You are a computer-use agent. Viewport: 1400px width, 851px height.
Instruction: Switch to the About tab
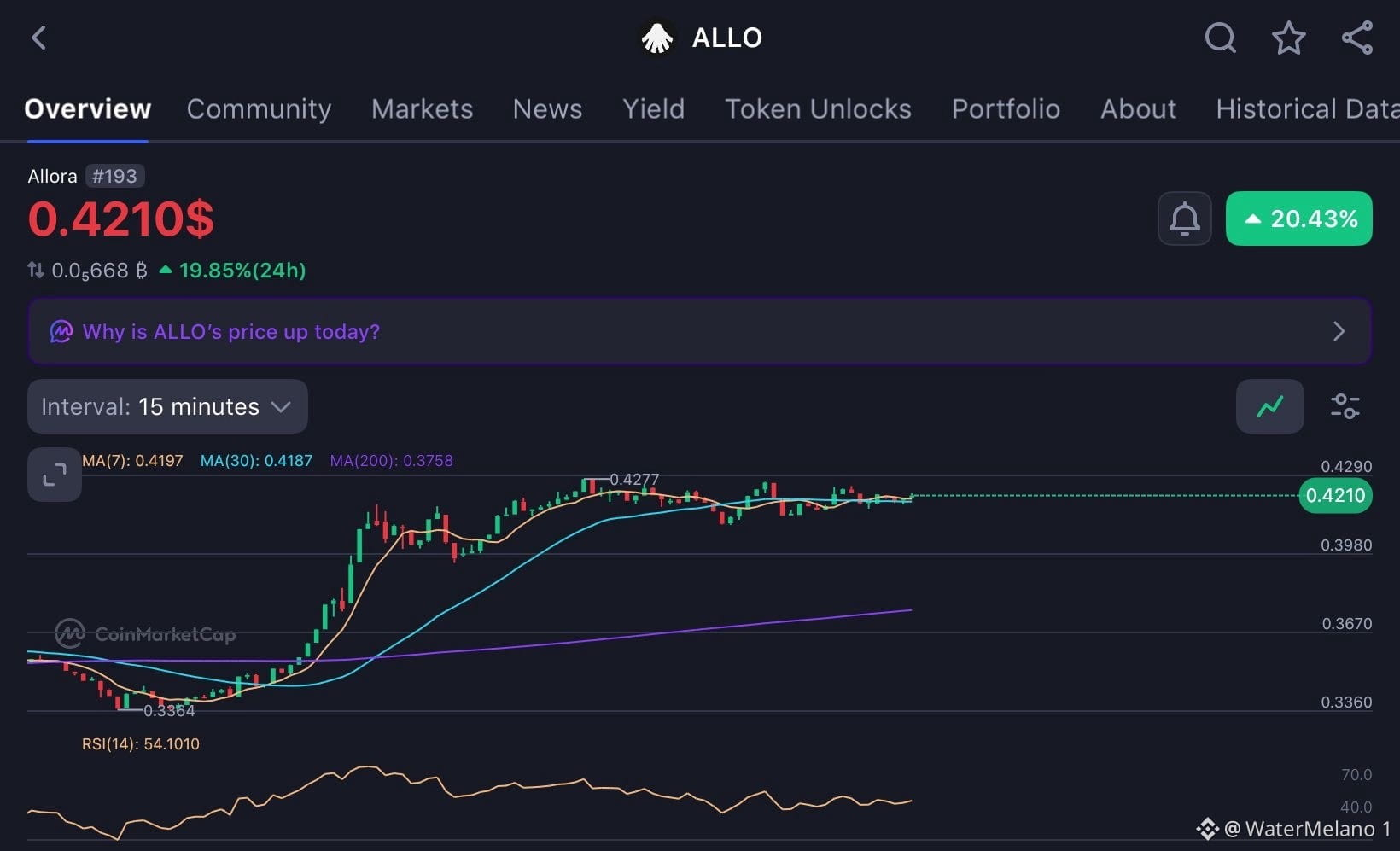(x=1138, y=109)
